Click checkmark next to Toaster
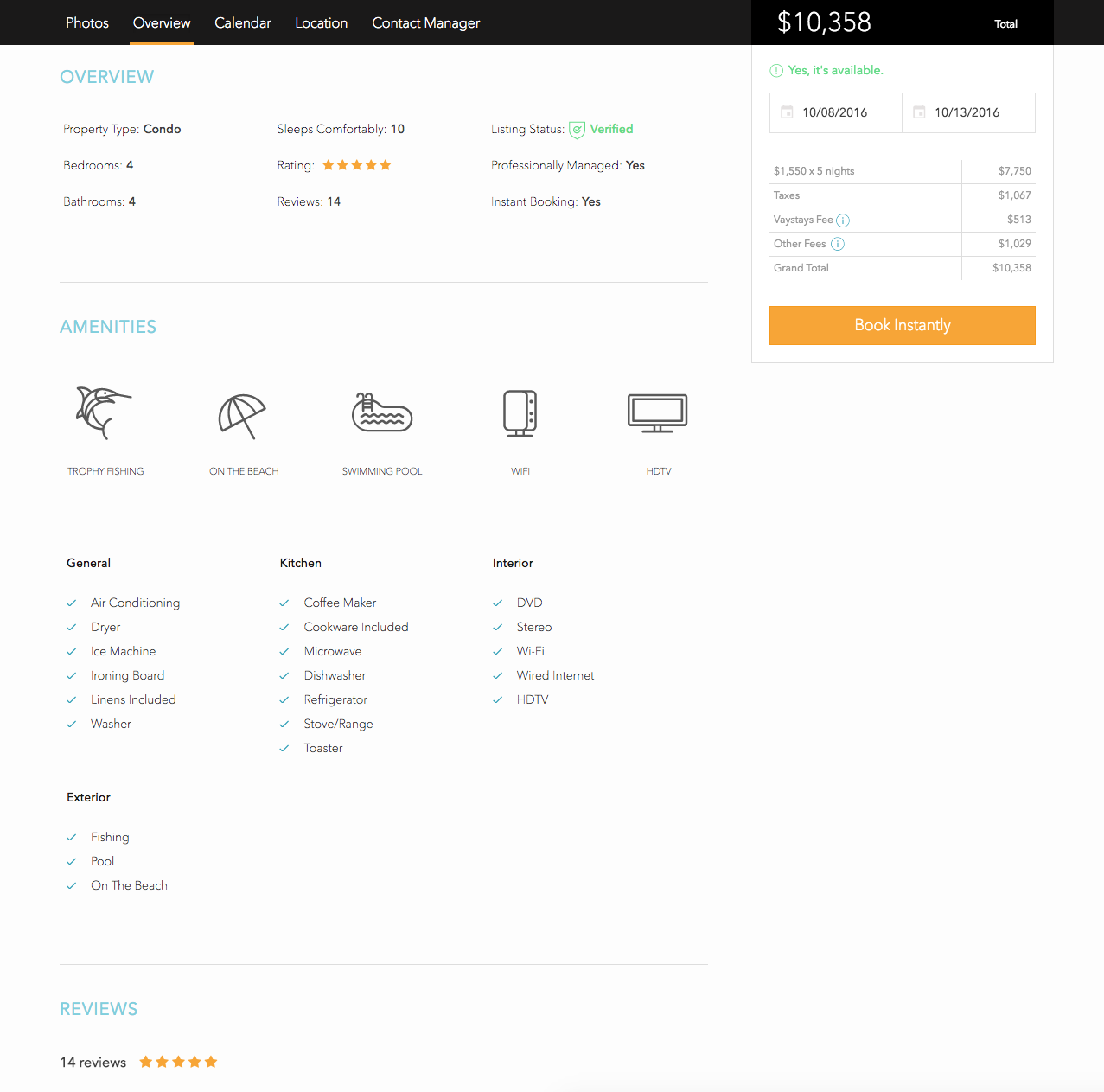Viewport: 1104px width, 1092px height. 284,749
